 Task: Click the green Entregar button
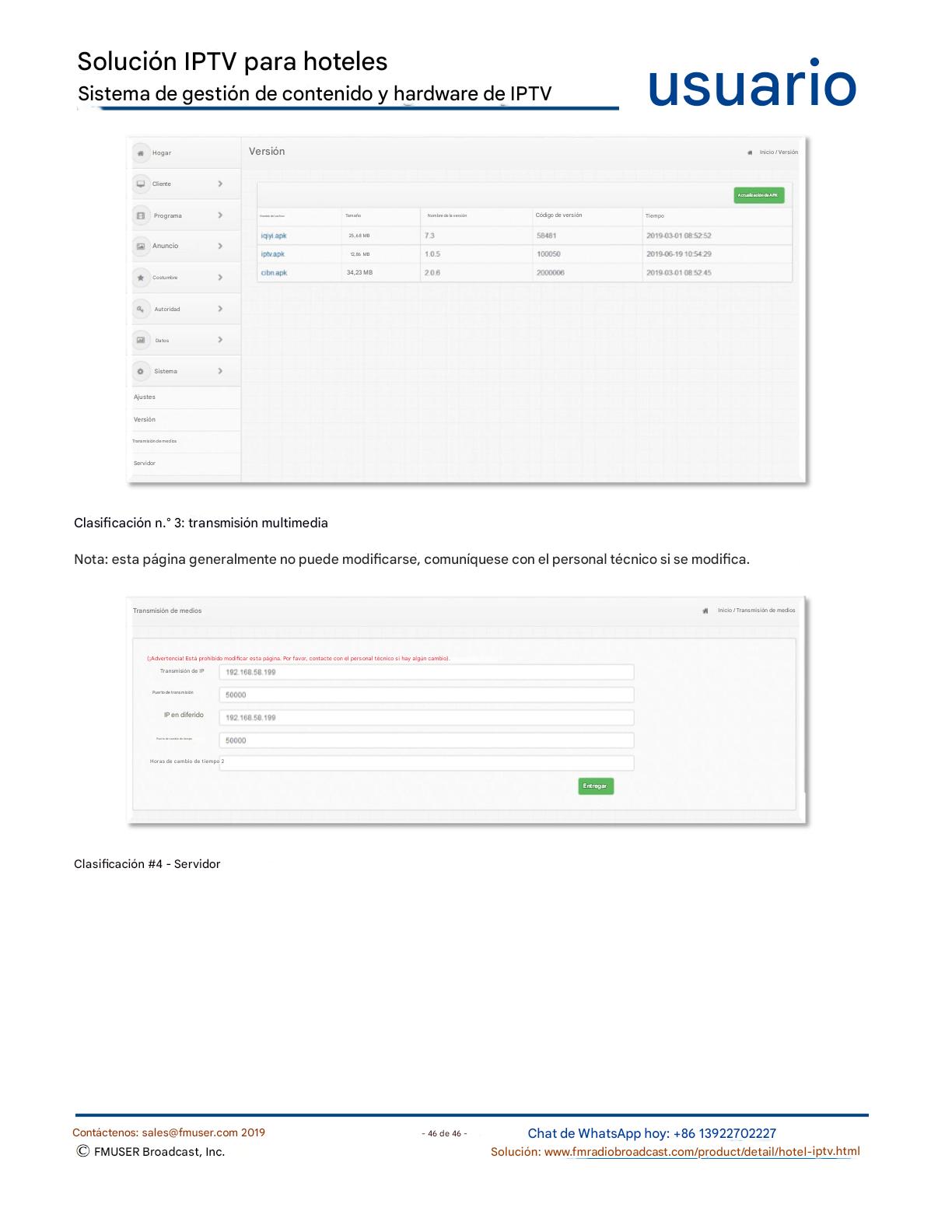point(596,786)
